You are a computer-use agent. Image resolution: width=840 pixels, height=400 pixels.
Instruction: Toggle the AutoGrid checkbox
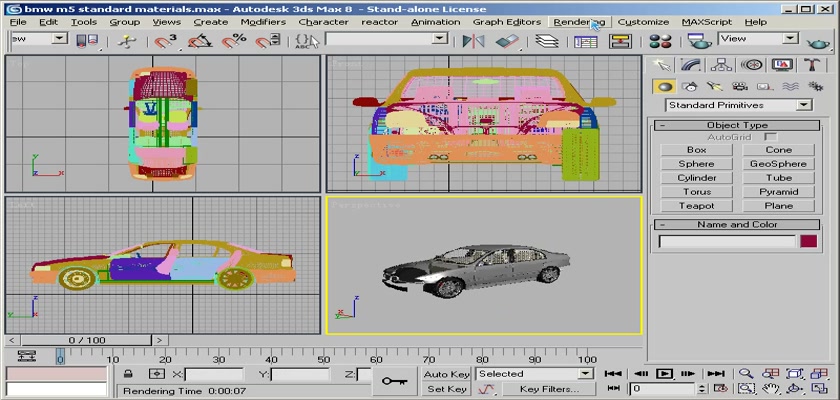pyautogui.click(x=771, y=137)
